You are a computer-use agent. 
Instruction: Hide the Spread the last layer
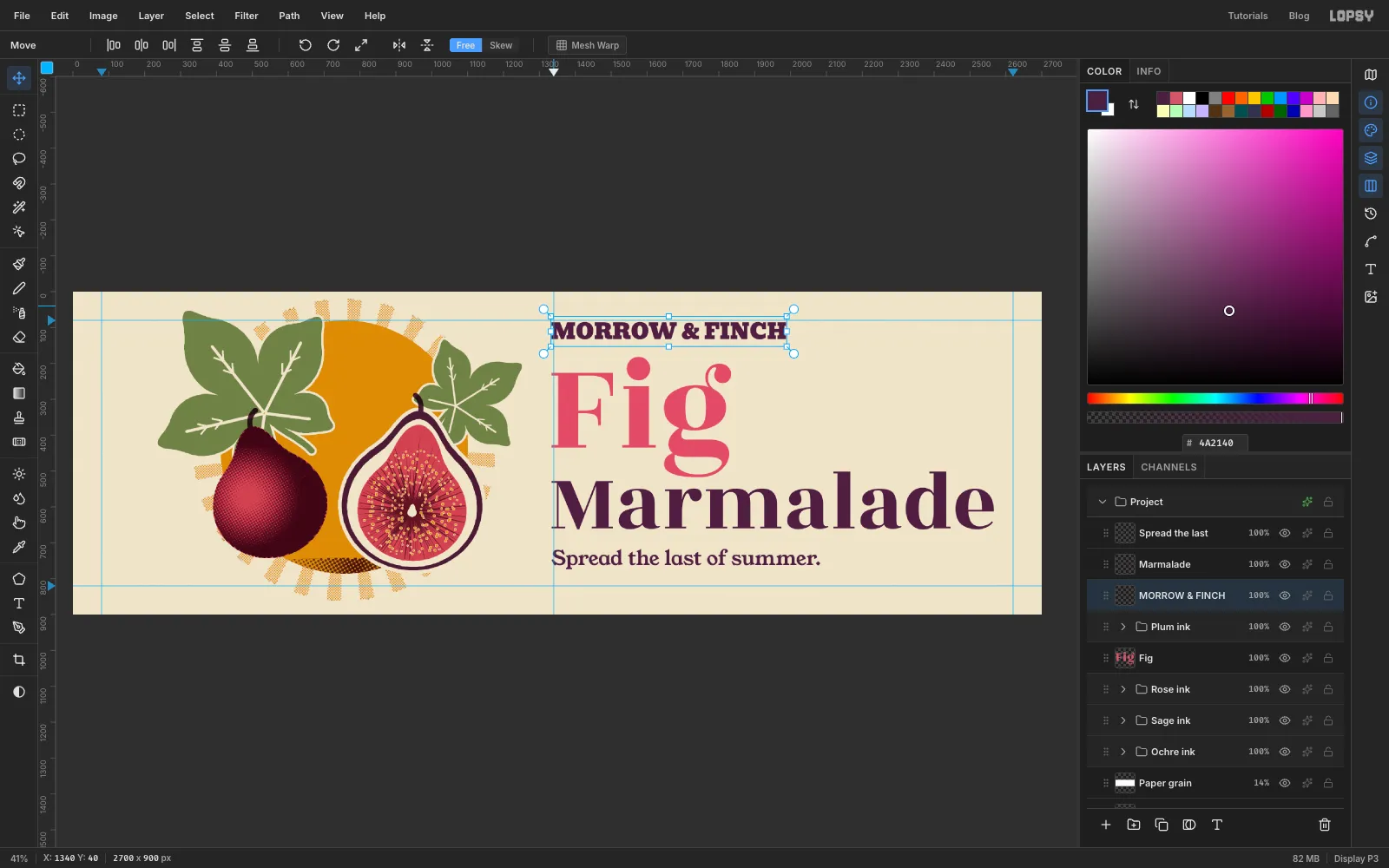click(1285, 533)
